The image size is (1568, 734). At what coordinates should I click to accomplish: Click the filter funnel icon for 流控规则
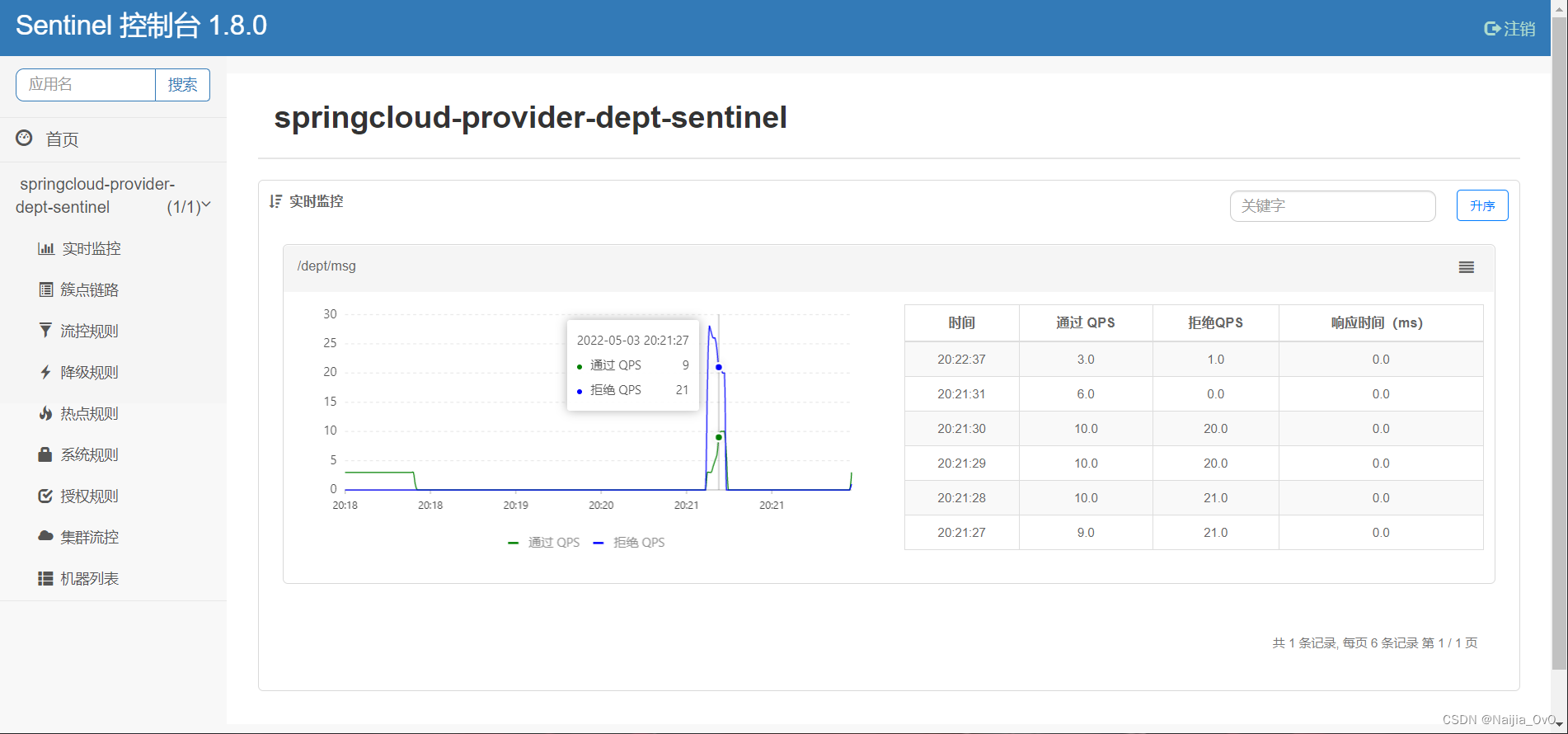tap(45, 331)
